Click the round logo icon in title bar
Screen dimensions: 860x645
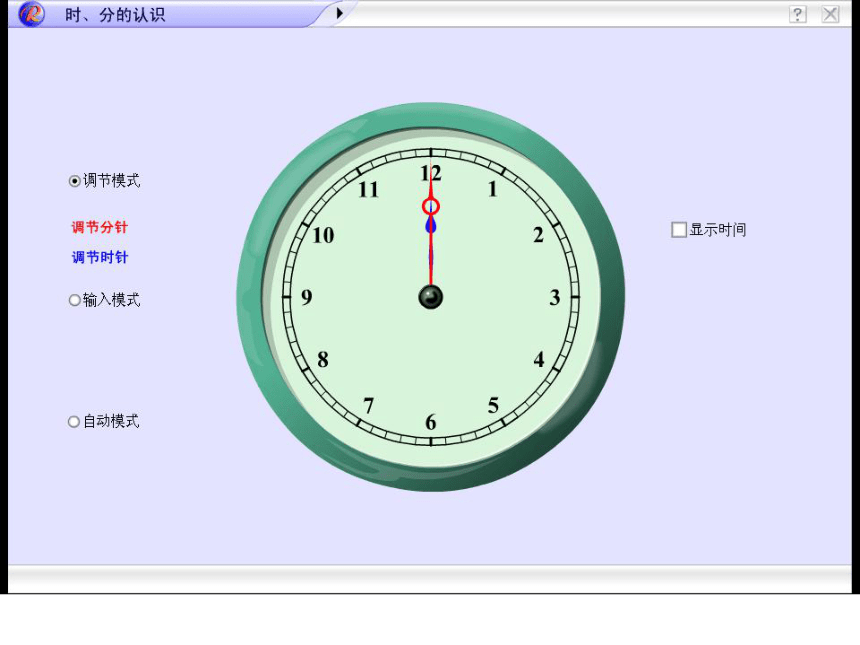pos(31,14)
